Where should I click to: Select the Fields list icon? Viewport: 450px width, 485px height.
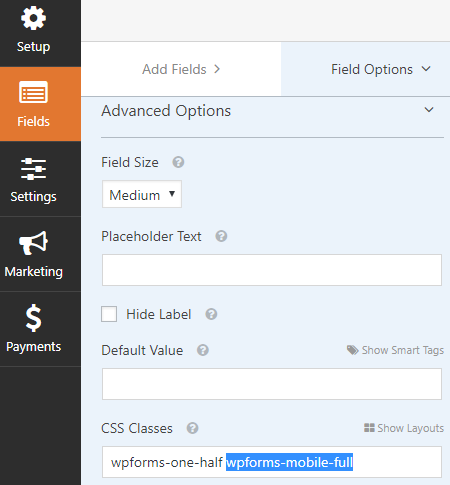[33, 92]
